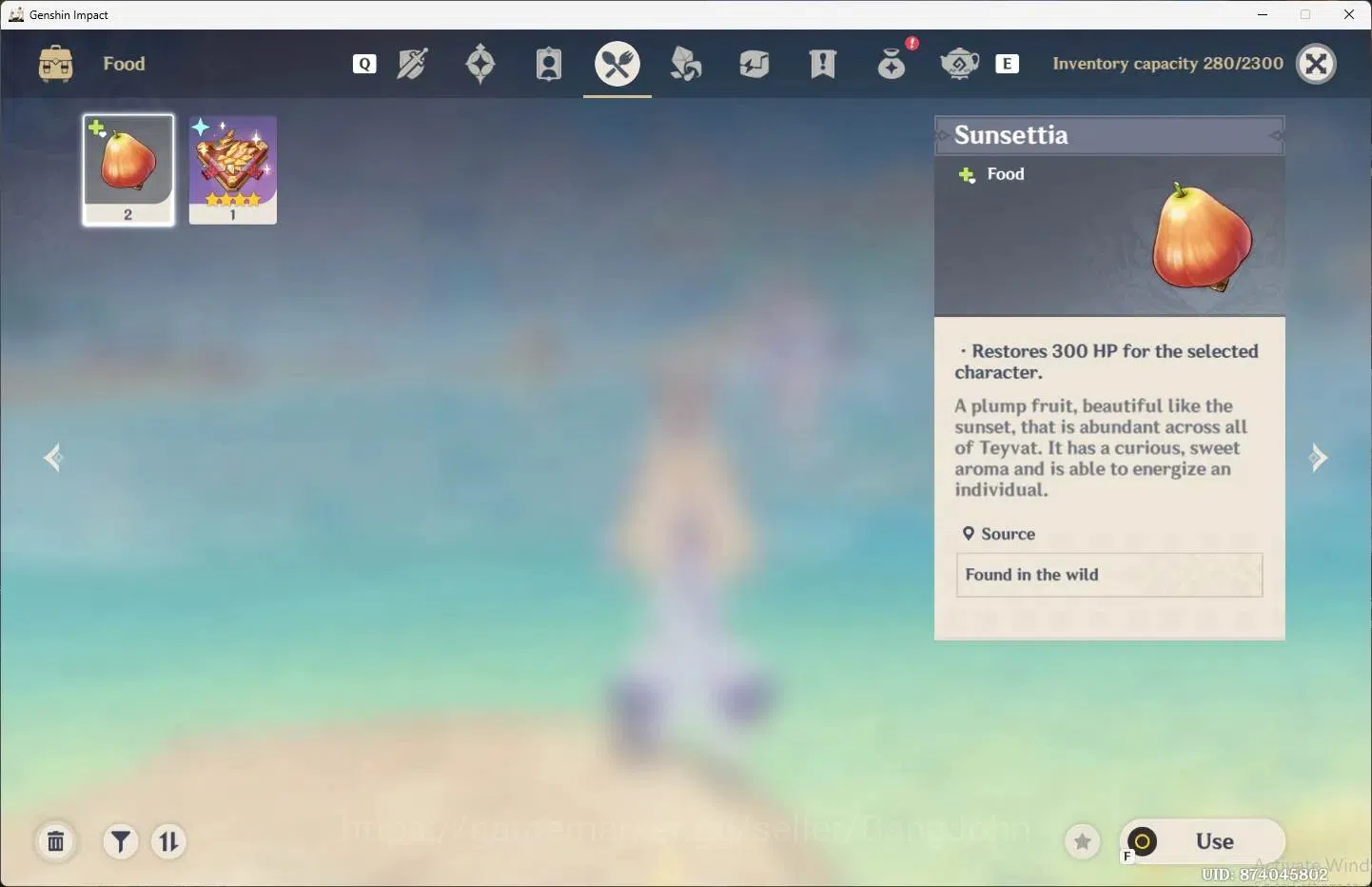Close the inventory with X button
Screen dimensions: 1372x887
pyautogui.click(x=1317, y=64)
